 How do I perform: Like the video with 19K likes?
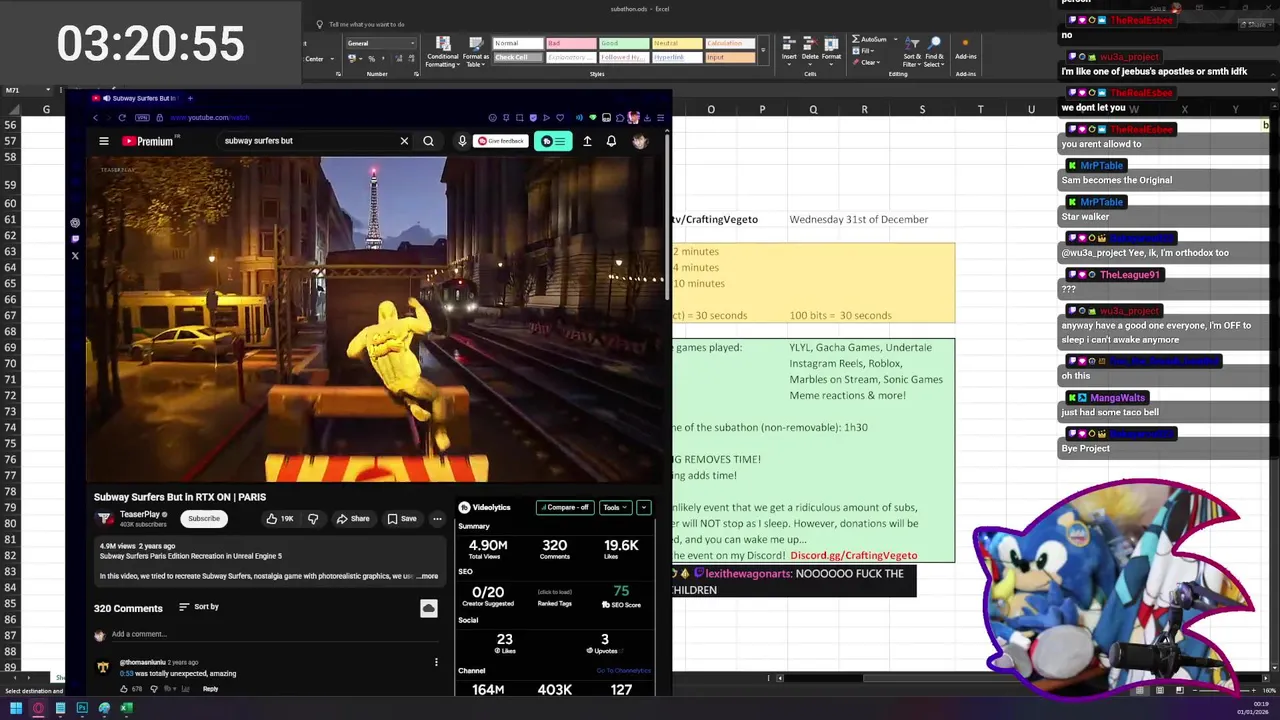279,518
